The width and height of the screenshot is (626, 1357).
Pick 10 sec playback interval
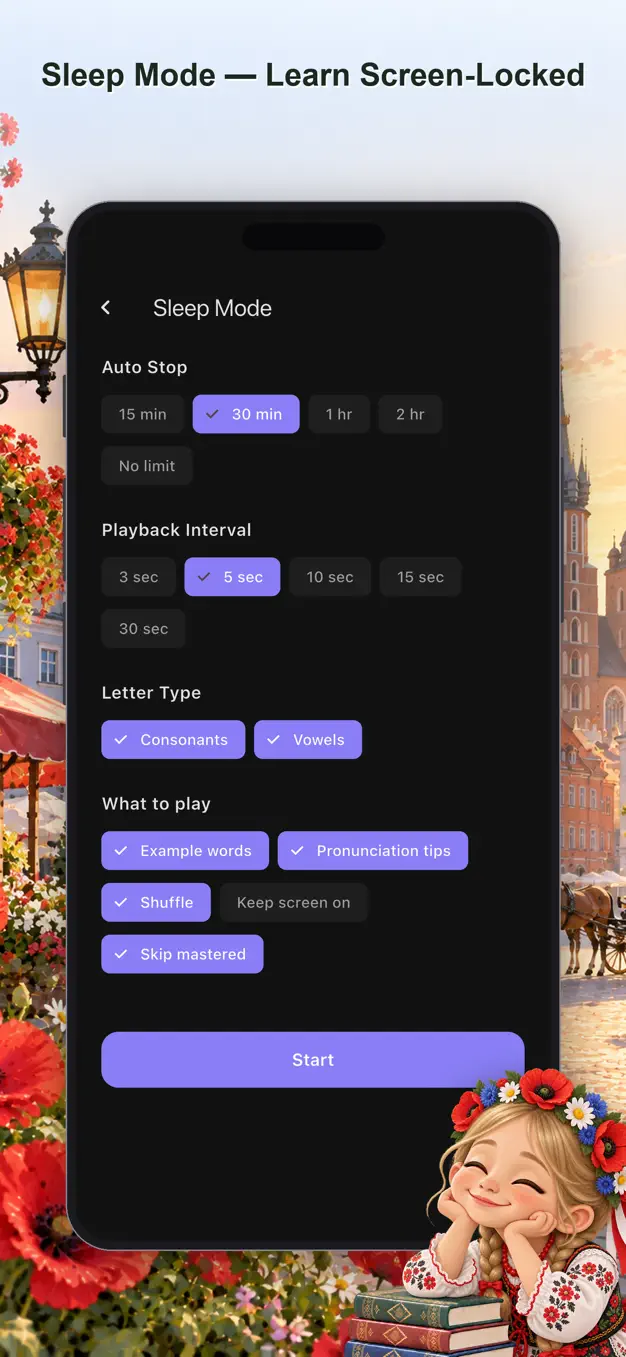[x=330, y=577]
